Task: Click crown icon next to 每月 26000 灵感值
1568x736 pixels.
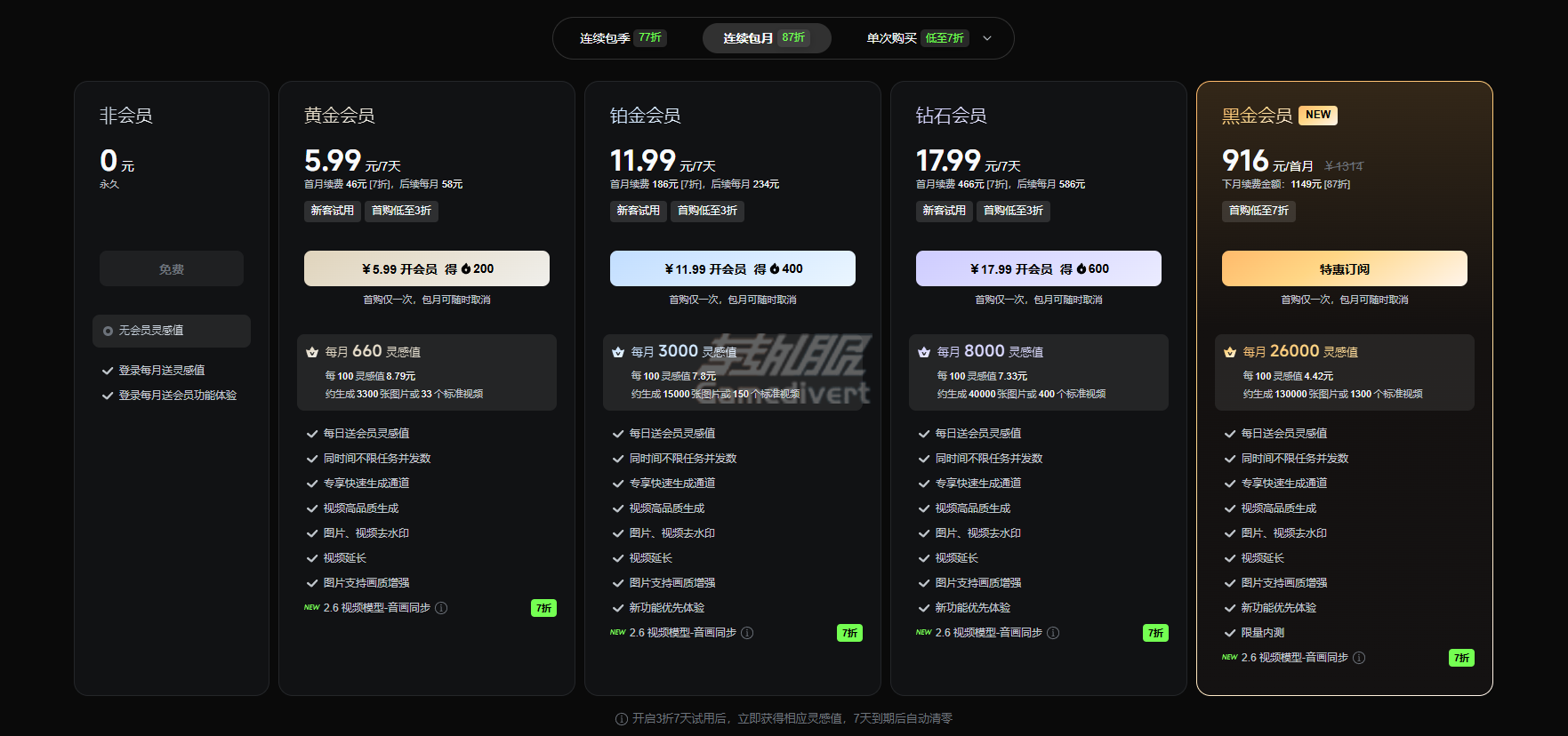Action: [1230, 352]
